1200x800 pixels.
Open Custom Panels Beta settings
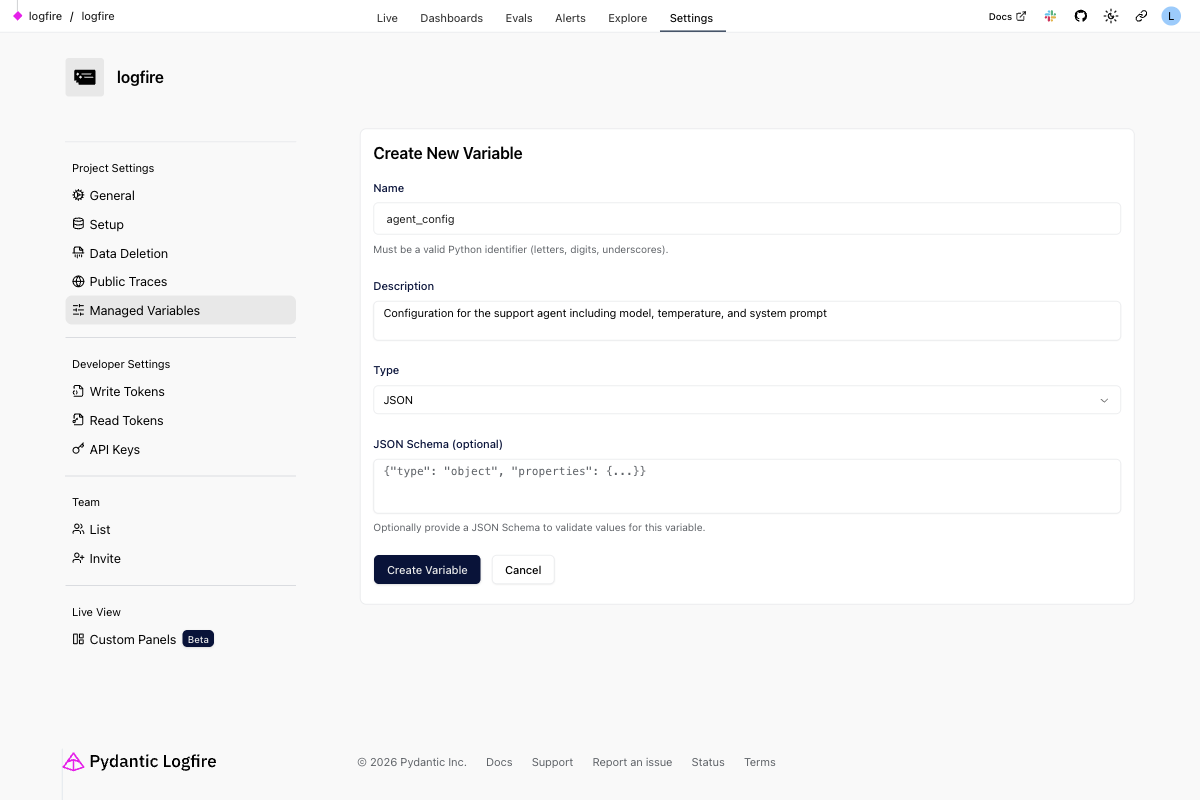point(132,640)
